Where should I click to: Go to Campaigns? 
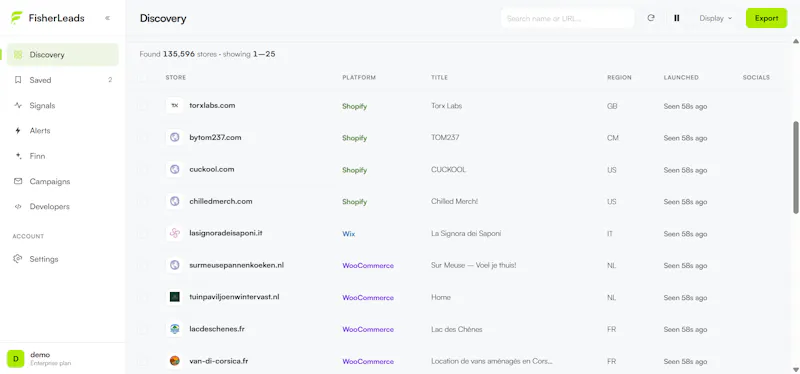[x=63, y=181]
